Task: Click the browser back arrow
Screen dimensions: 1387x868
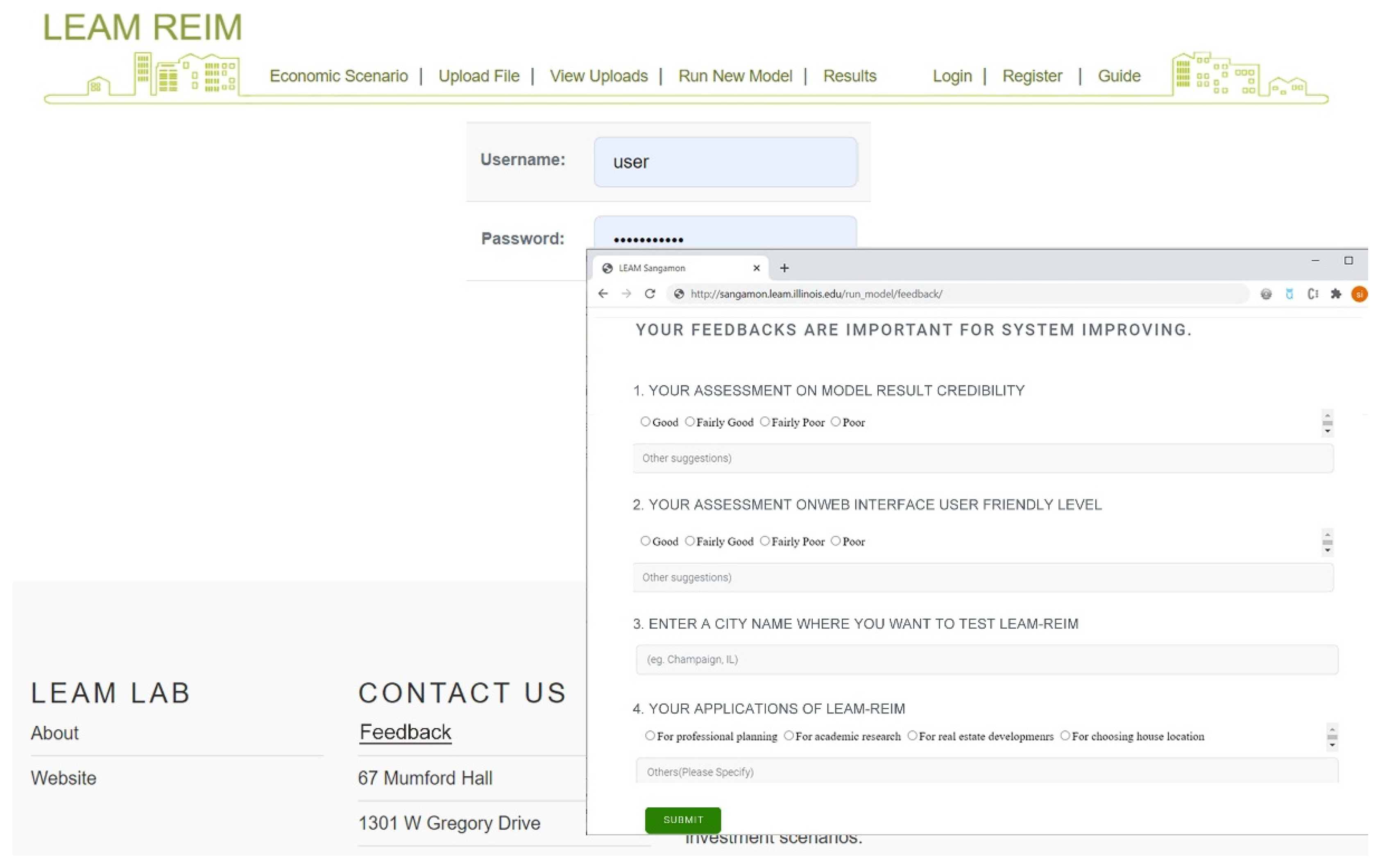Action: (x=603, y=294)
